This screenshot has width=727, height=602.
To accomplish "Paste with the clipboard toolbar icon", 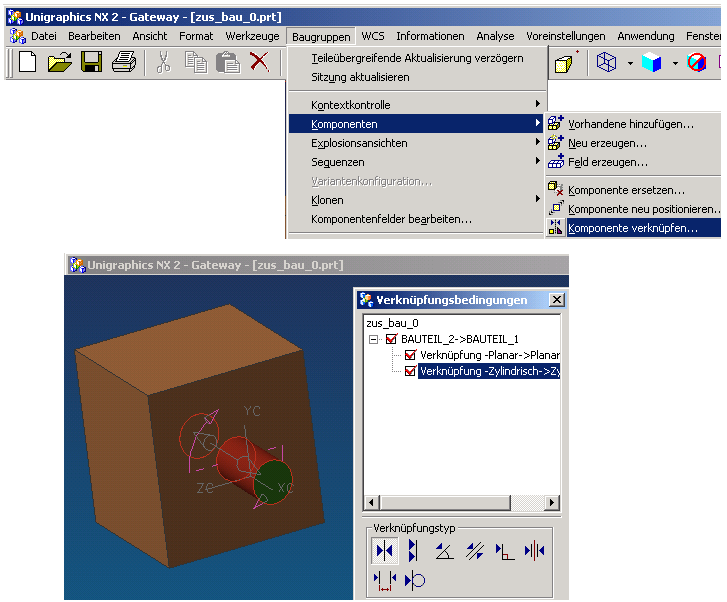I will pos(228,62).
